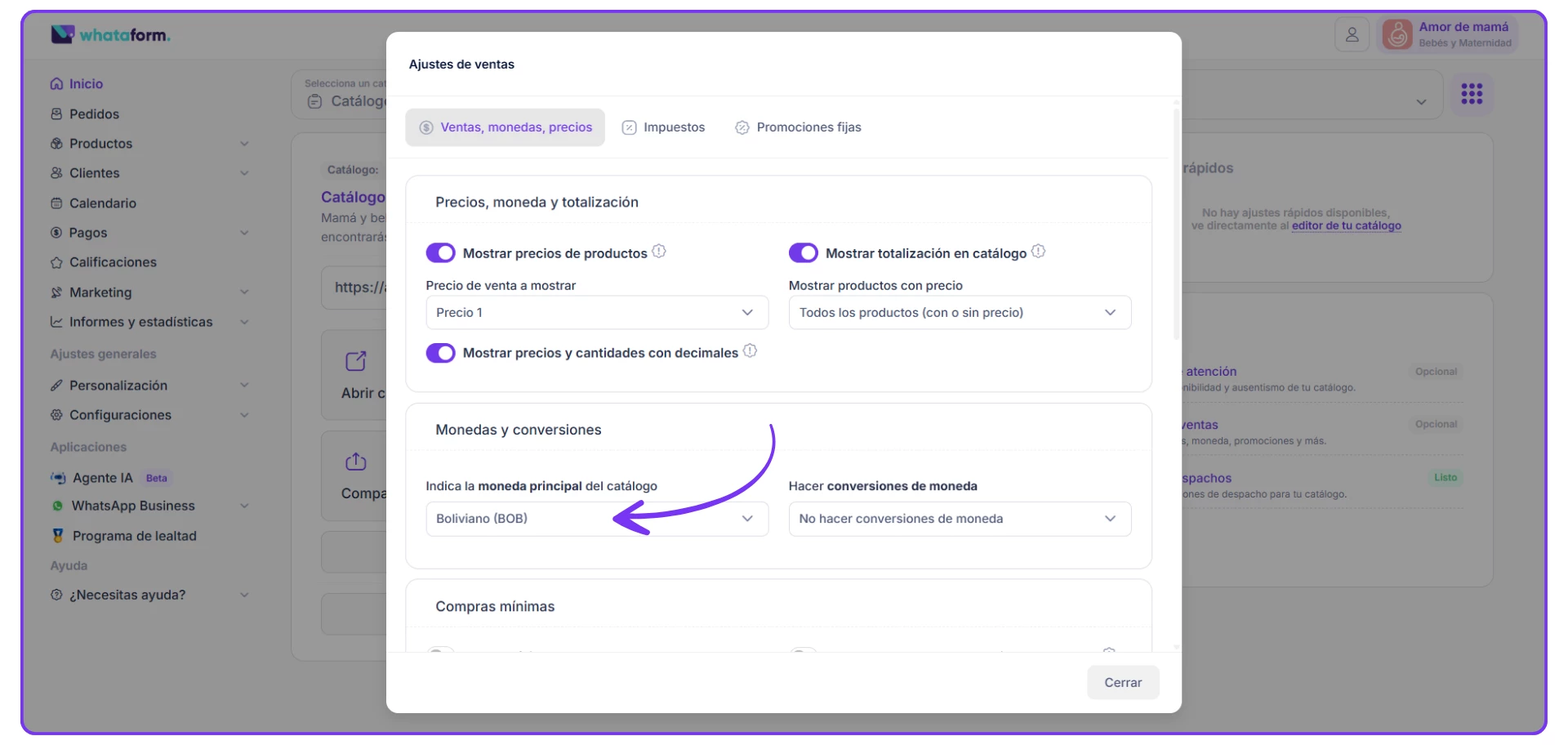Click the Amor de mamá store avatar
The height and width of the screenshot is (745, 1568).
pos(1397,35)
